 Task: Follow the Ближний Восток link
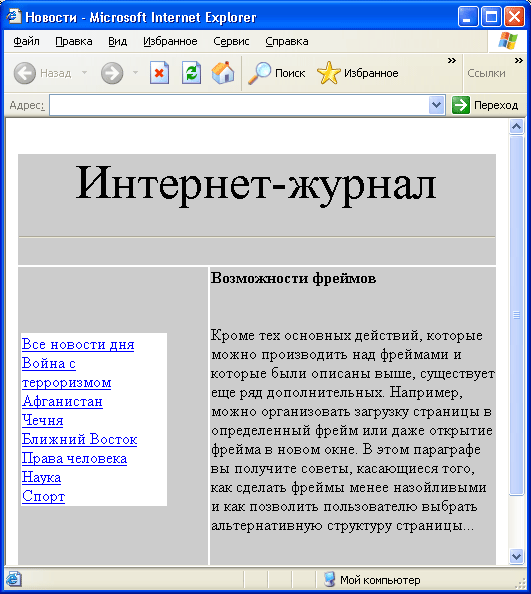(80, 439)
